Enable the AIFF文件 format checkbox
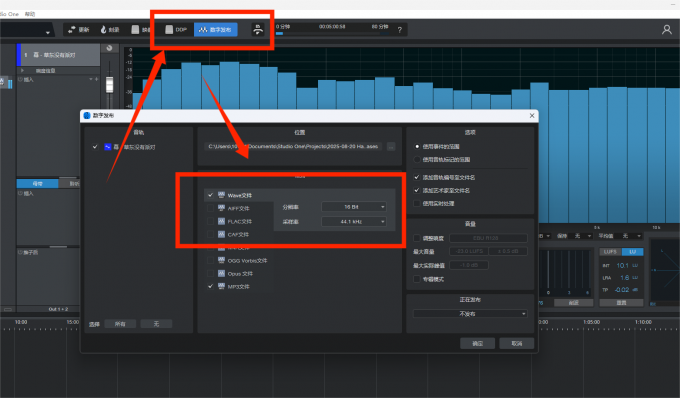680x398 pixels. coord(210,208)
